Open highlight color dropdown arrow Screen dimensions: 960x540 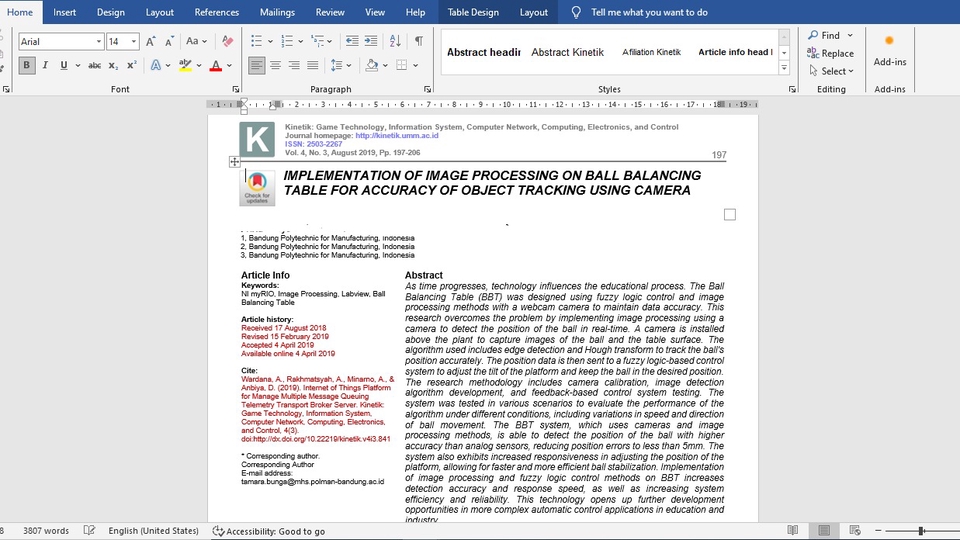(x=199, y=65)
